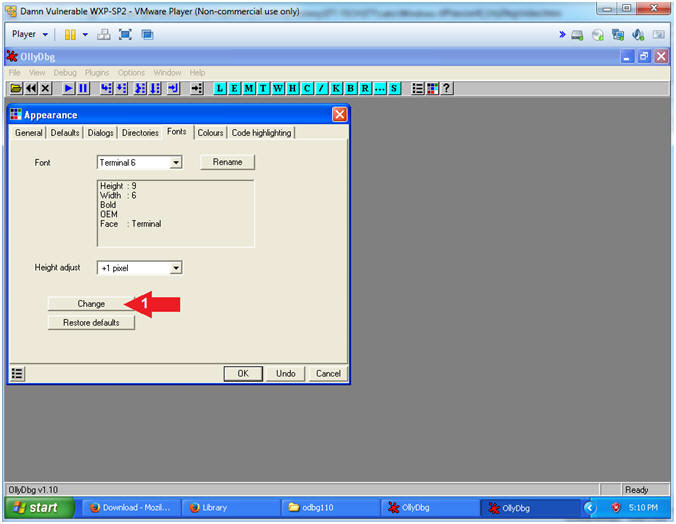Open Breakpoints window with B button
The image size is (676, 524).
[x=351, y=88]
